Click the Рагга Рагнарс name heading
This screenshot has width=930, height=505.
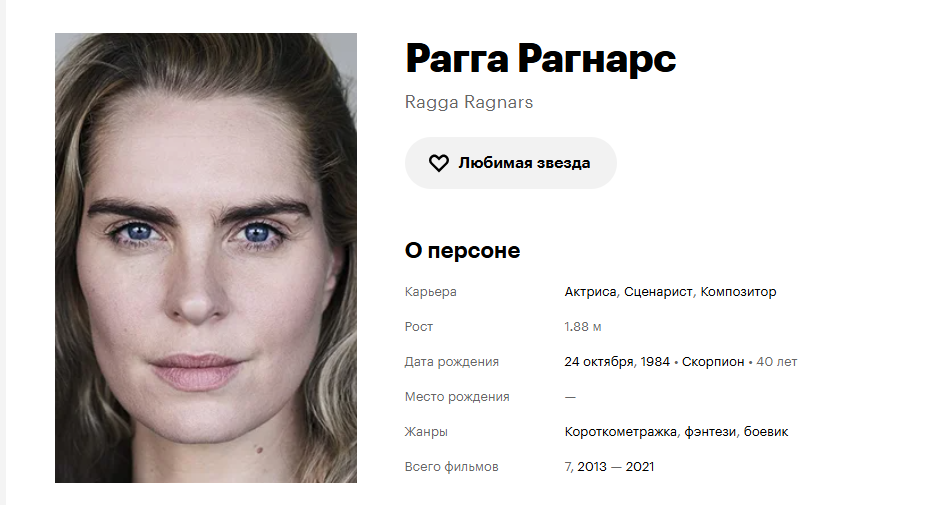(x=540, y=60)
